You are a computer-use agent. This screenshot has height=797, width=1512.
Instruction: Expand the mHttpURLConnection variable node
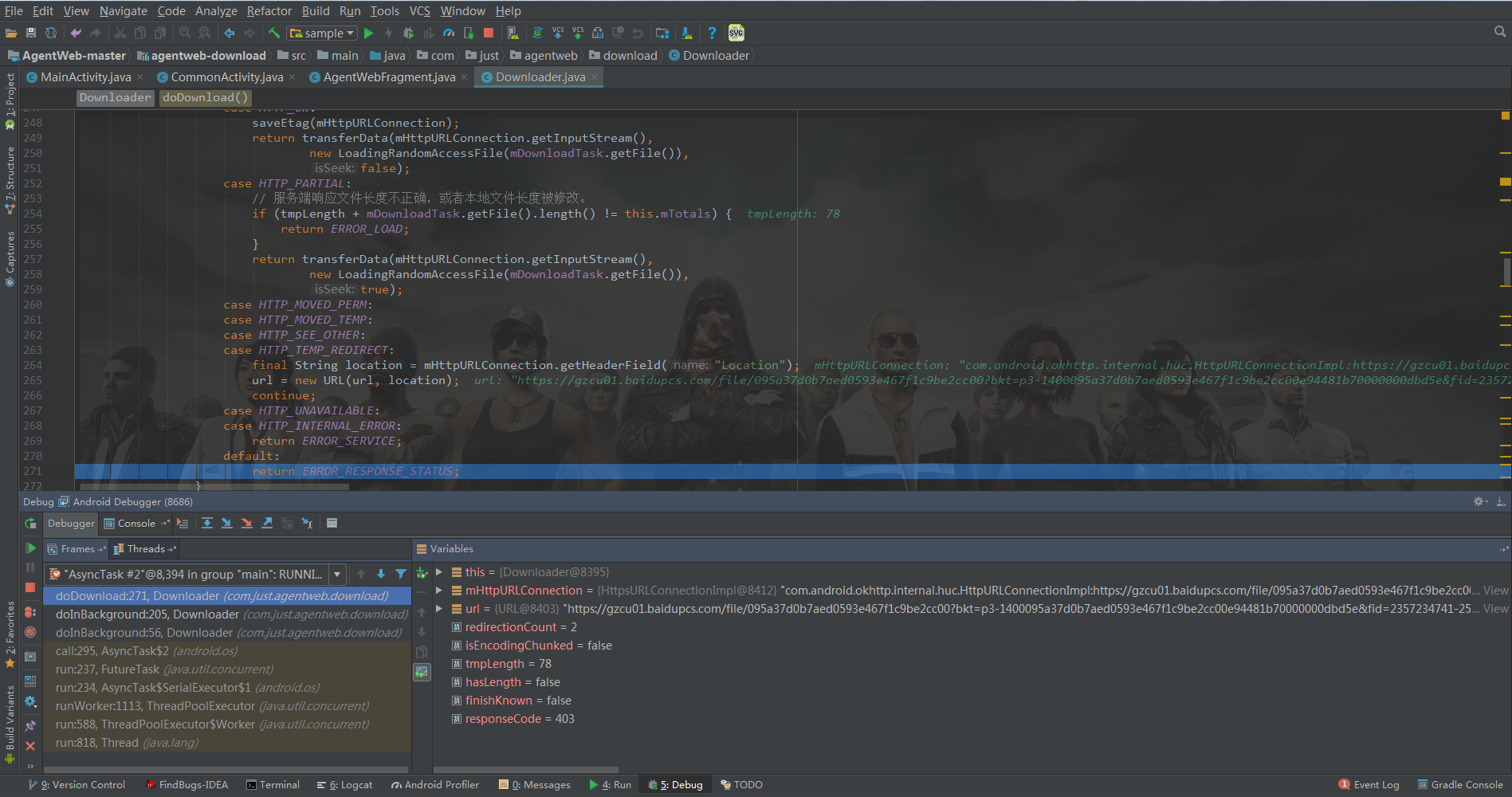438,591
